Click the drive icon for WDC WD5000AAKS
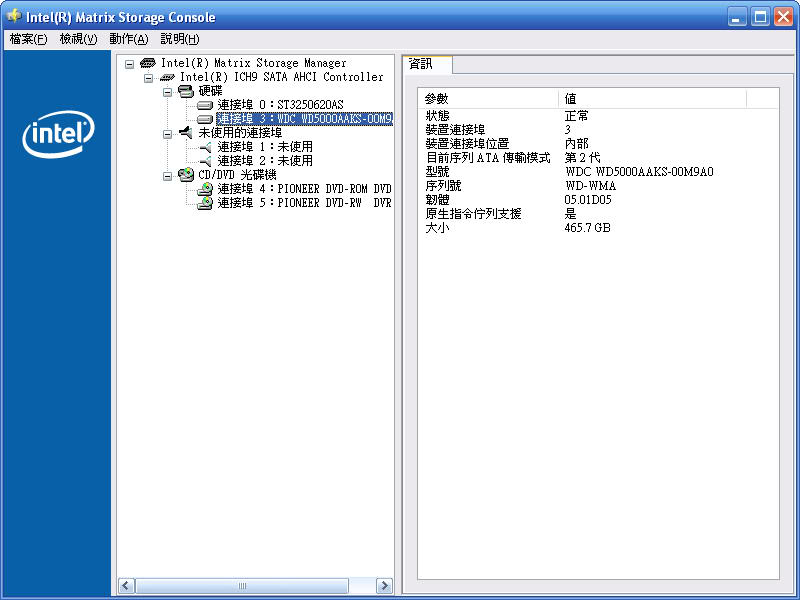Viewport: 800px width, 600px height. tap(205, 119)
